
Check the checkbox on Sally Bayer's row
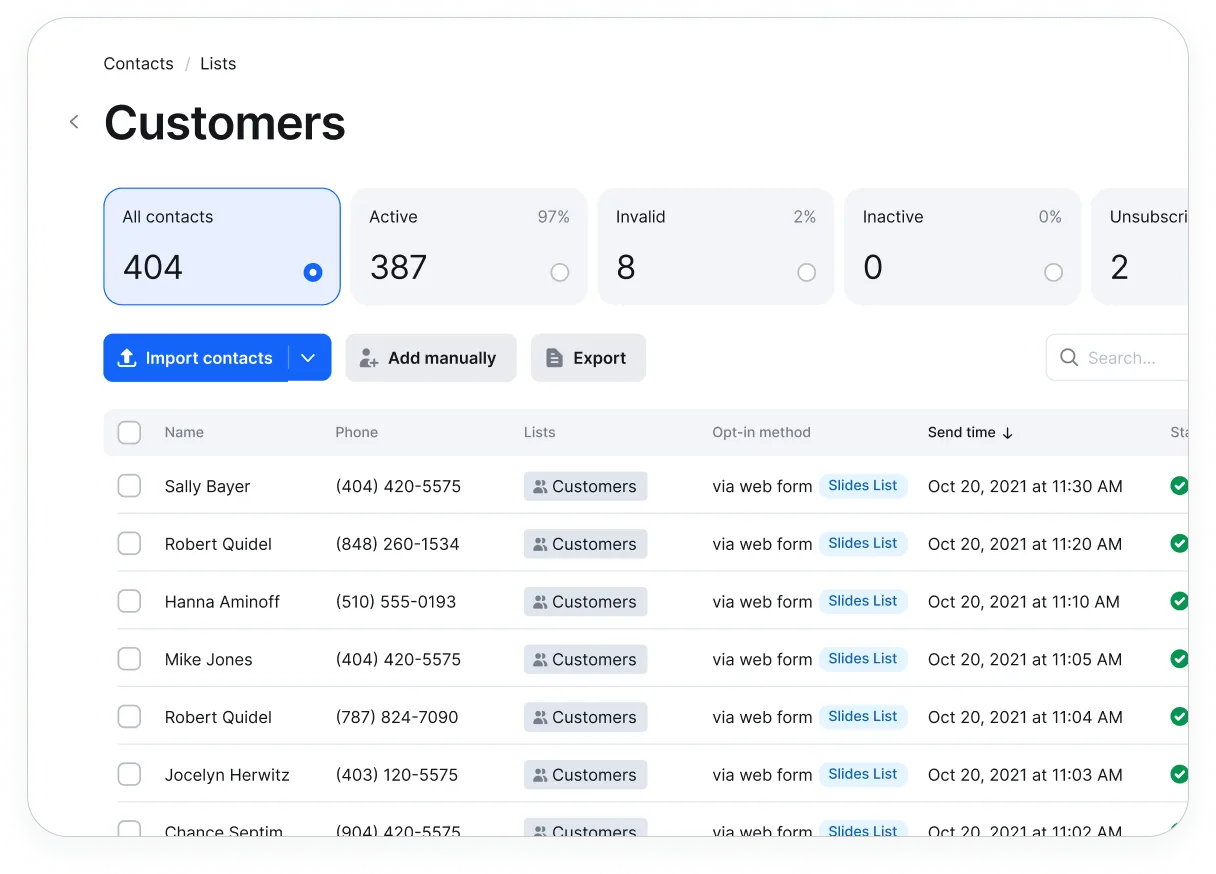tap(129, 486)
